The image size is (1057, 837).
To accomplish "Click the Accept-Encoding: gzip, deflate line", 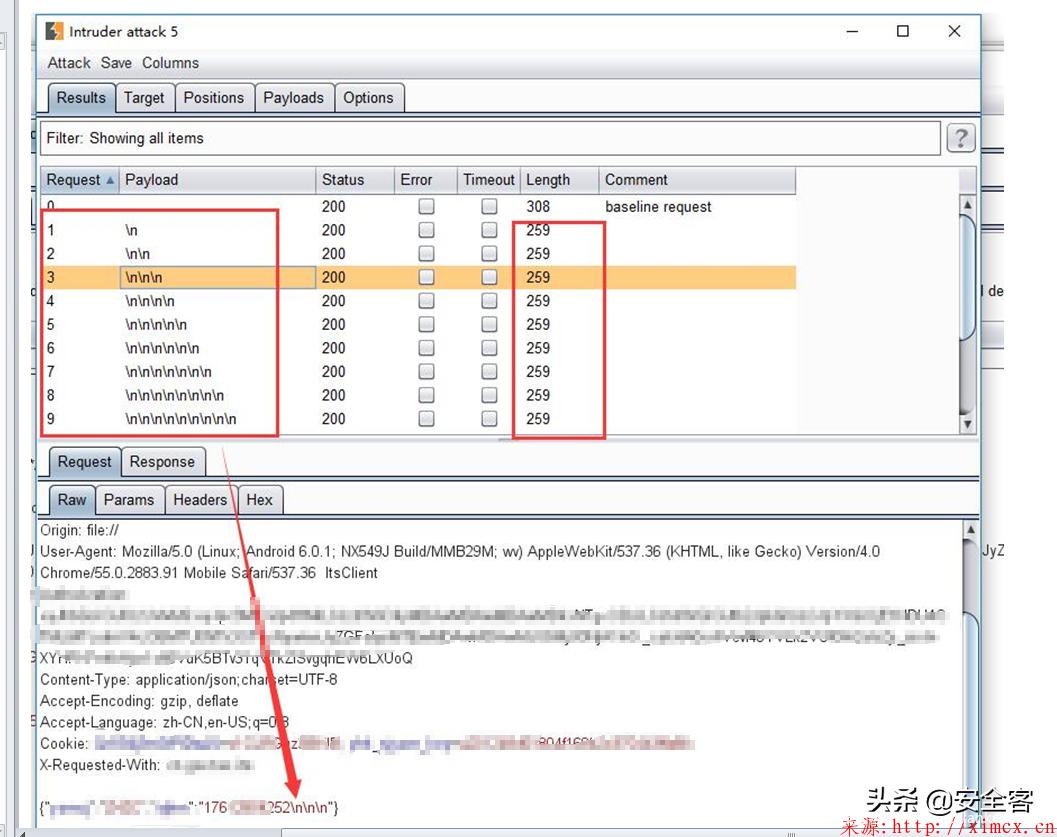I will click(x=139, y=701).
